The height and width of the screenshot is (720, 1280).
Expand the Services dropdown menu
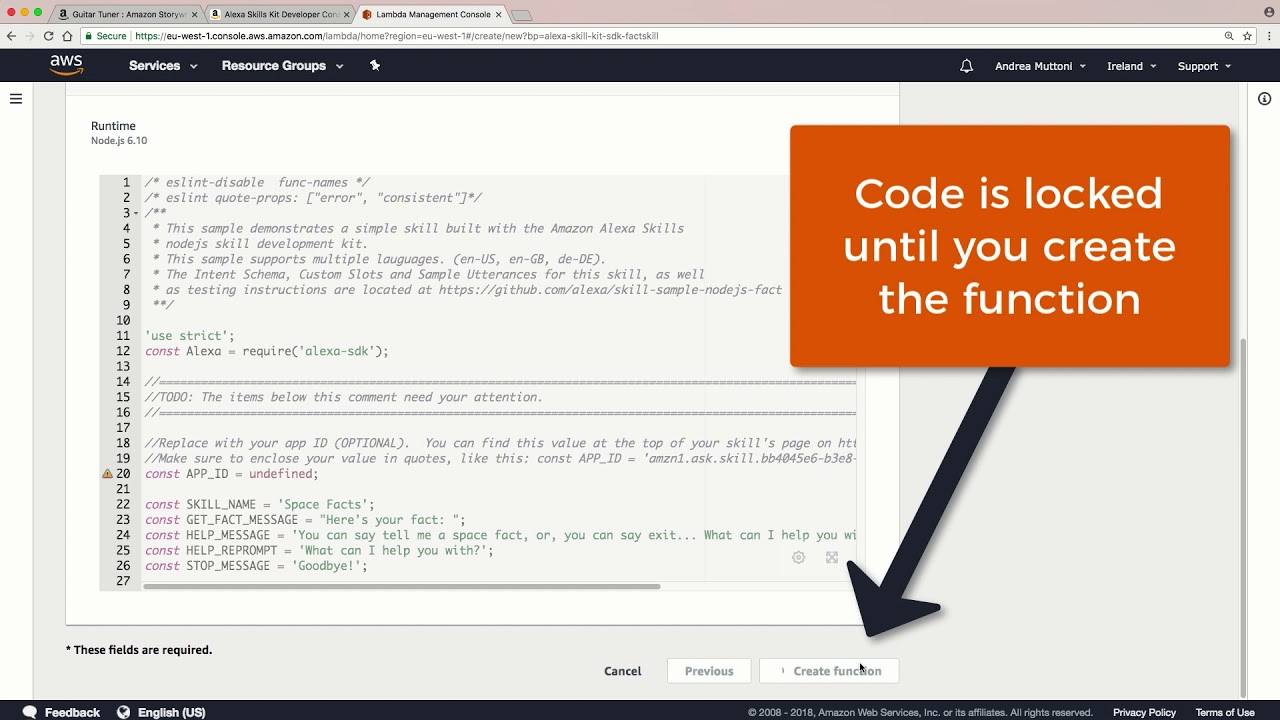[x=163, y=66]
